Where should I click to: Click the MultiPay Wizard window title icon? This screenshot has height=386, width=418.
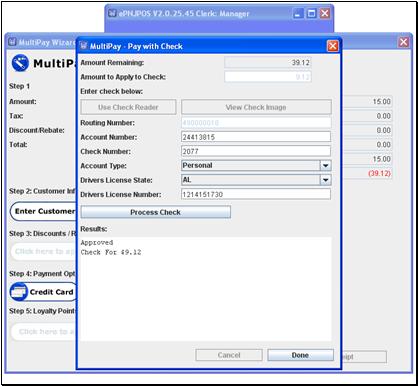[12, 42]
